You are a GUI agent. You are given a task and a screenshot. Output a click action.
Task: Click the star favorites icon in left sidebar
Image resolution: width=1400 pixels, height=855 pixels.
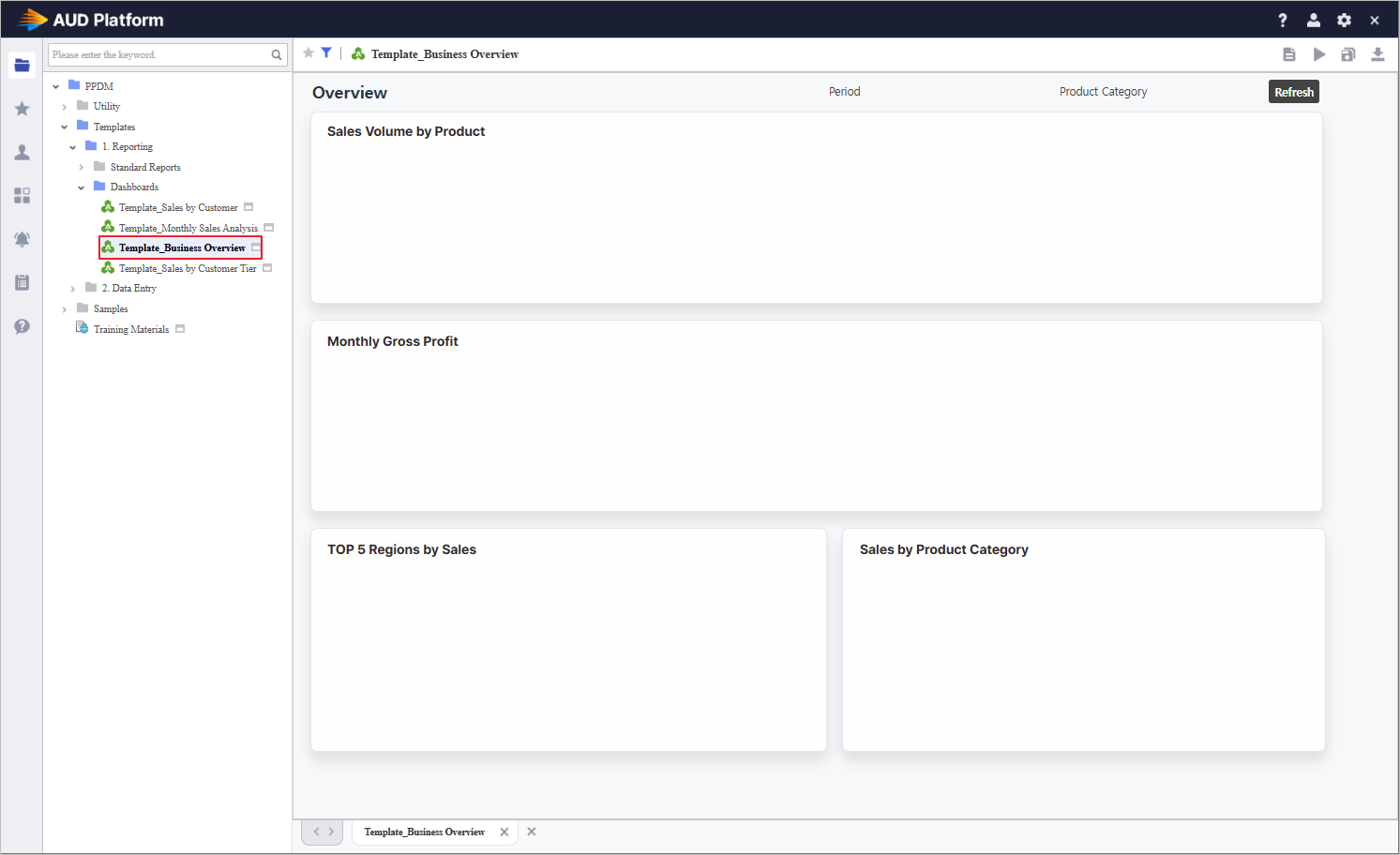22,109
